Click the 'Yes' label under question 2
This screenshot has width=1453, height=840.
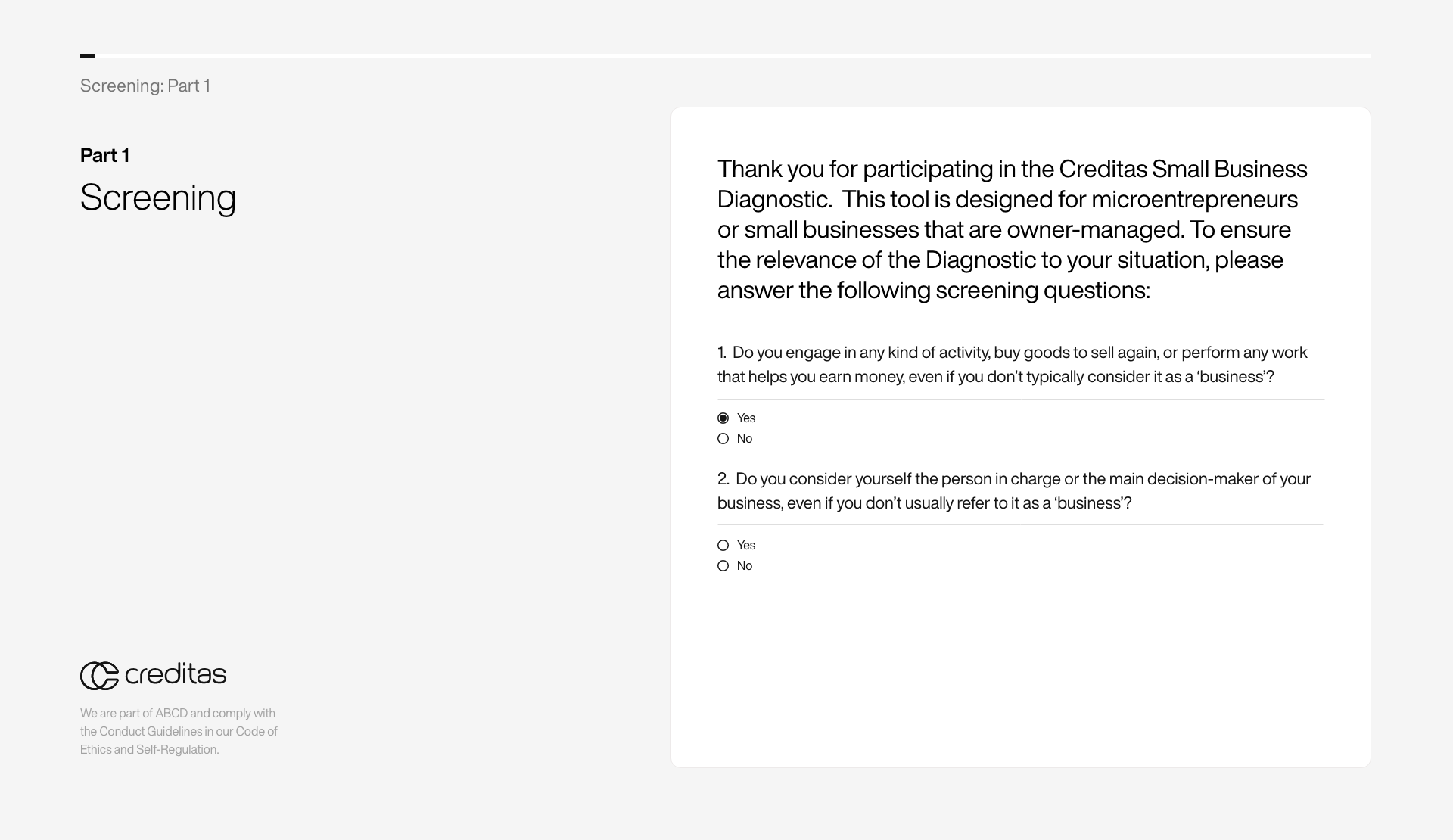point(746,546)
